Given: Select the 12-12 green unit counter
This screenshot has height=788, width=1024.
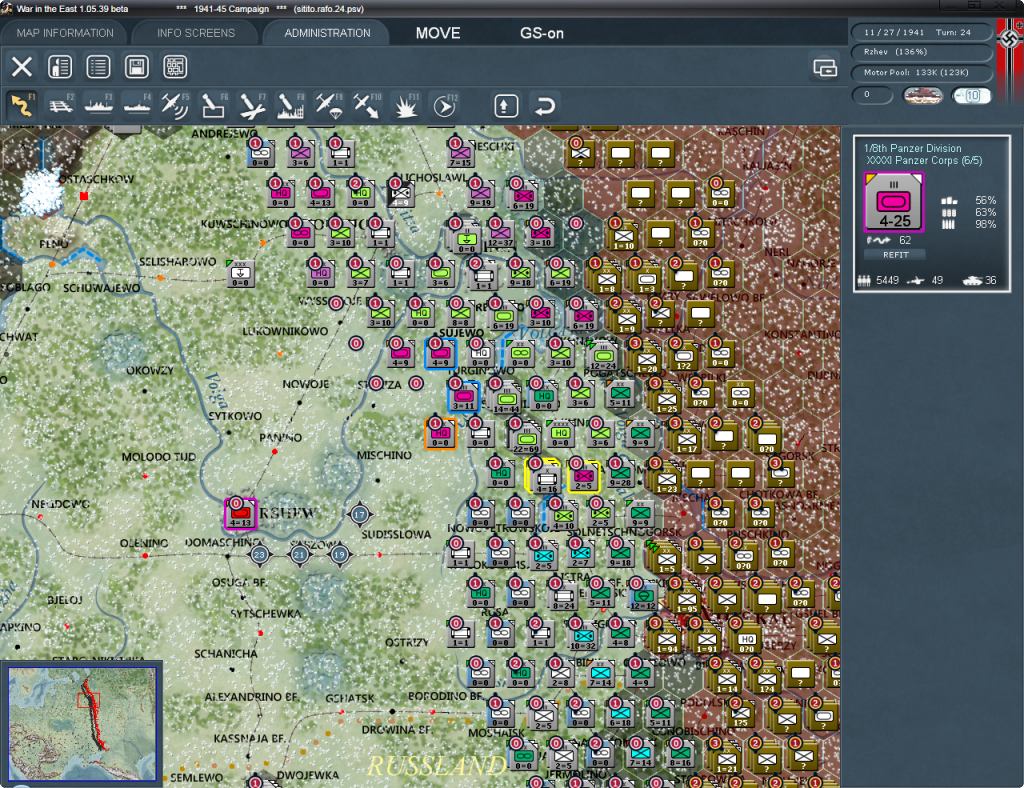Looking at the screenshot, I should [x=643, y=596].
